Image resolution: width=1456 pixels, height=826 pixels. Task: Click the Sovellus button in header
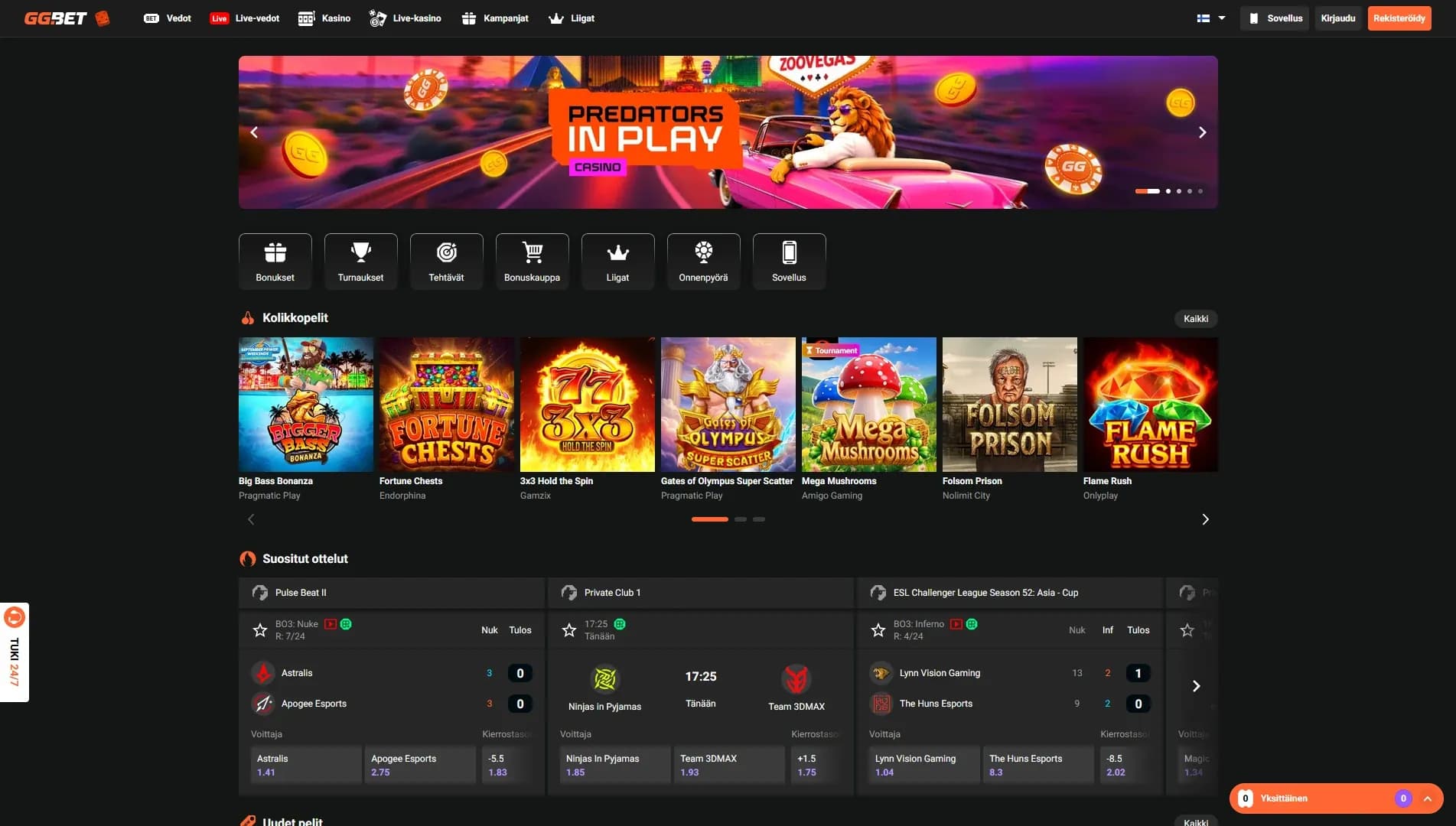point(1275,18)
